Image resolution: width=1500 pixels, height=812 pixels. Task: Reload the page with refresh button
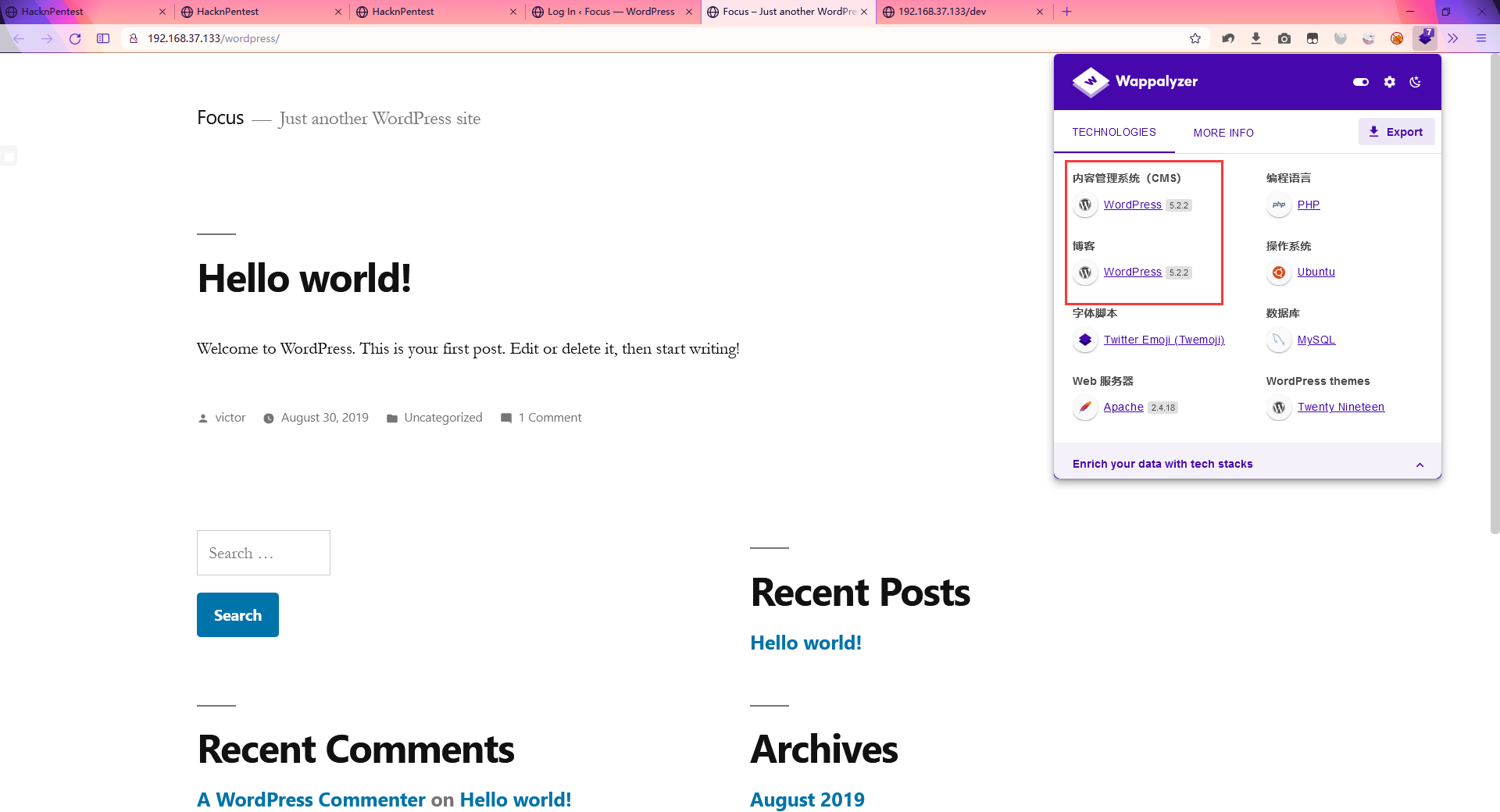pyautogui.click(x=75, y=38)
